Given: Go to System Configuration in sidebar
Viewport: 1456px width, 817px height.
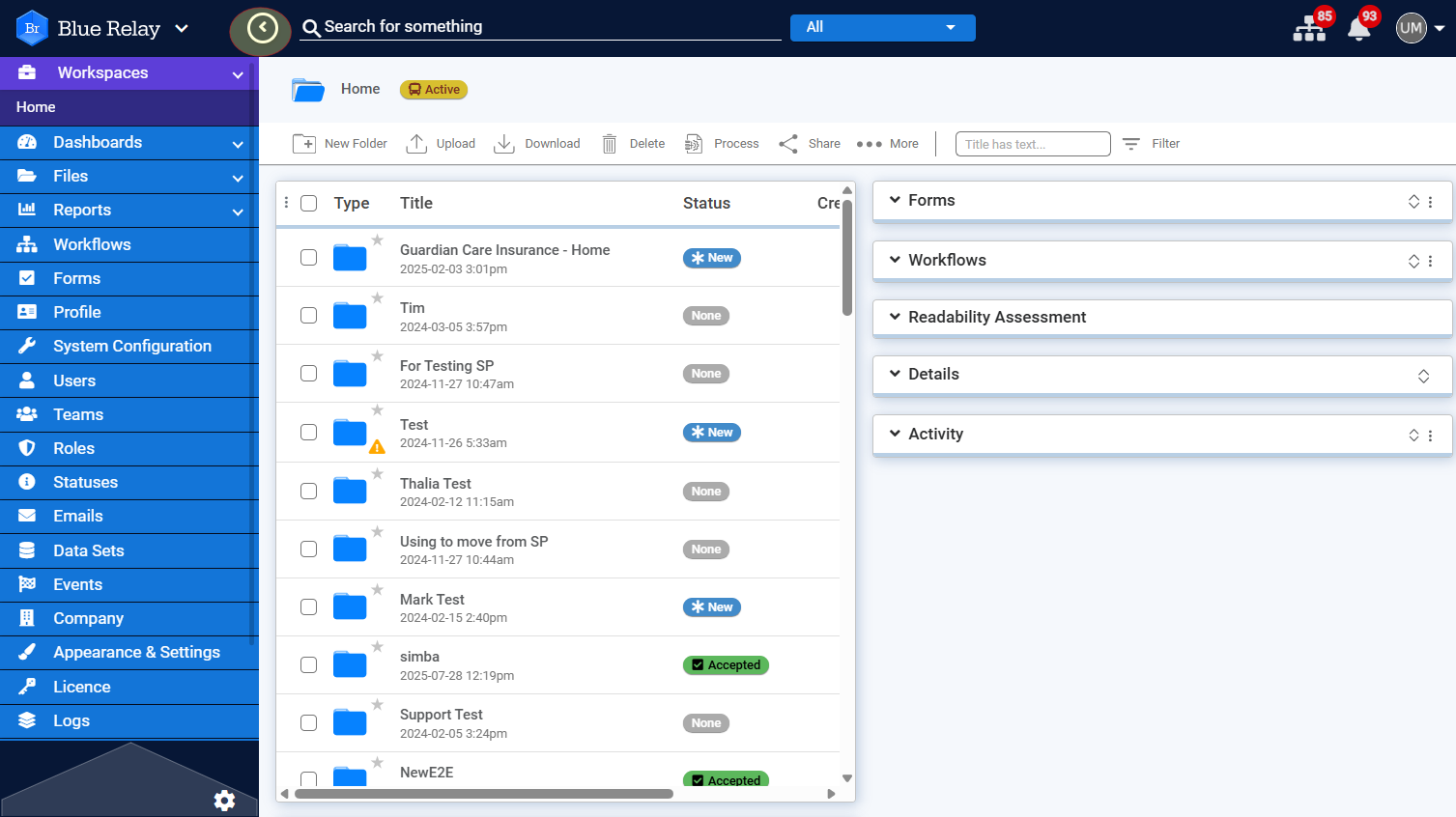Looking at the screenshot, I should tap(129, 346).
